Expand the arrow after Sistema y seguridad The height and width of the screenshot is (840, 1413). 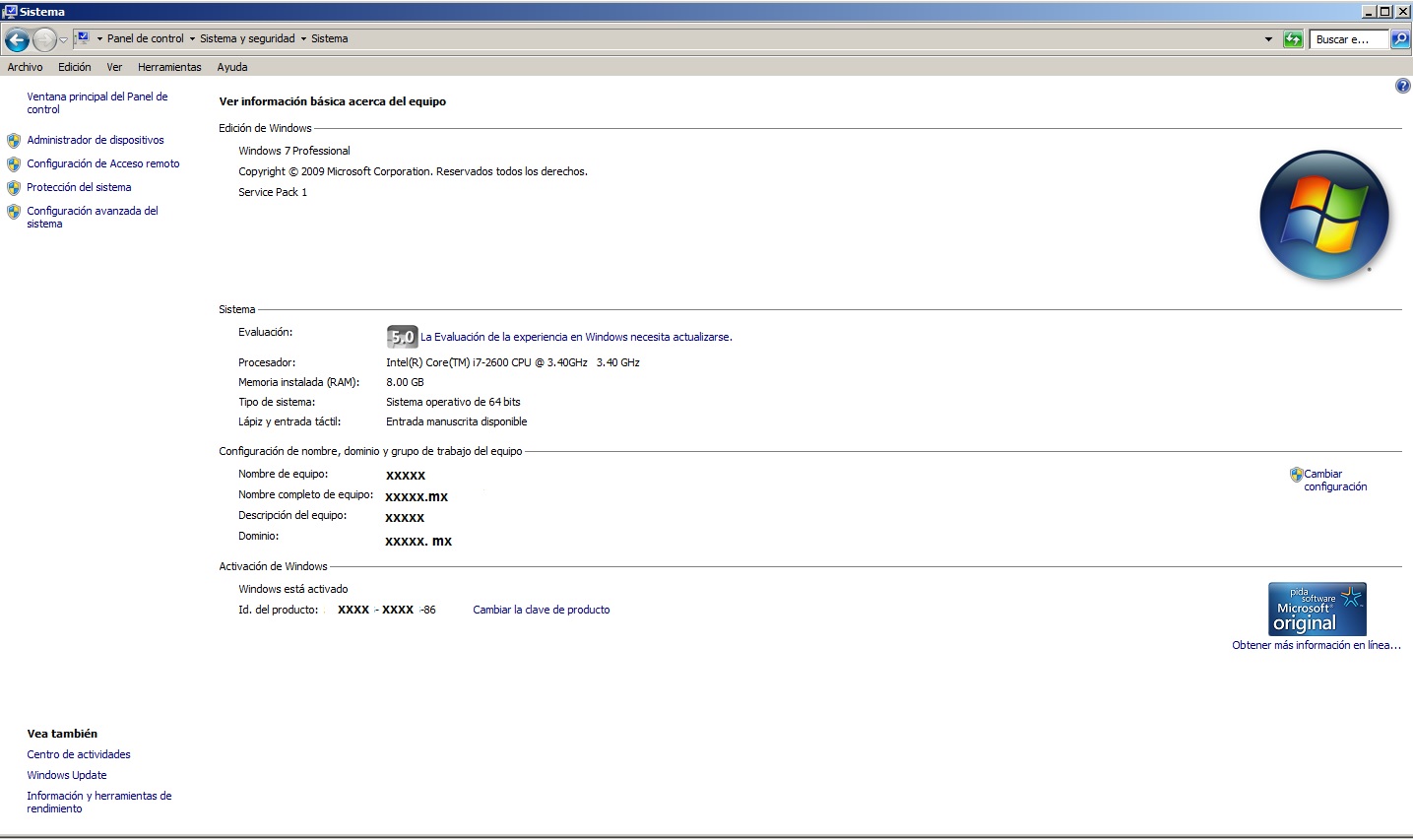[x=303, y=39]
